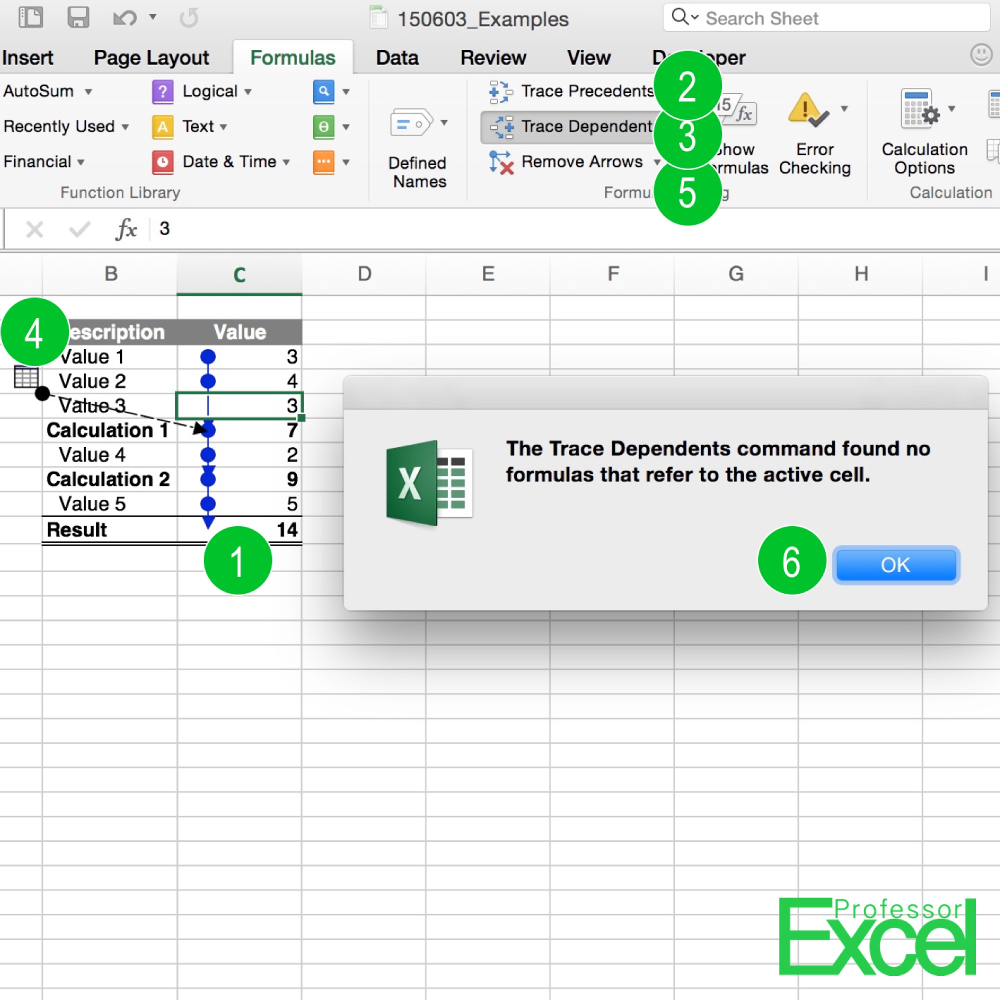Save the workbook using the toolbar icon
Image resolution: width=1000 pixels, height=1000 pixels.
coord(76,16)
